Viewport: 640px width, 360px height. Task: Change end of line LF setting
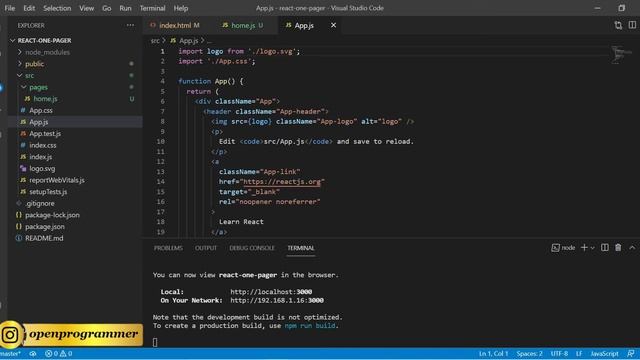(x=579, y=354)
